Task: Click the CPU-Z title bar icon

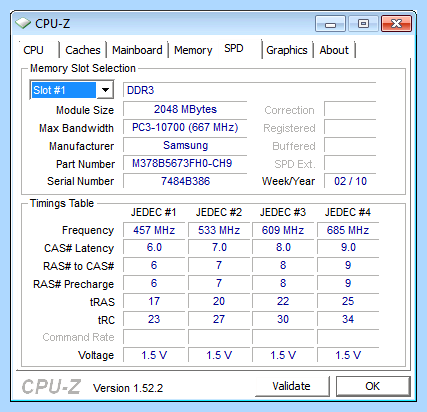Action: [x=23, y=23]
